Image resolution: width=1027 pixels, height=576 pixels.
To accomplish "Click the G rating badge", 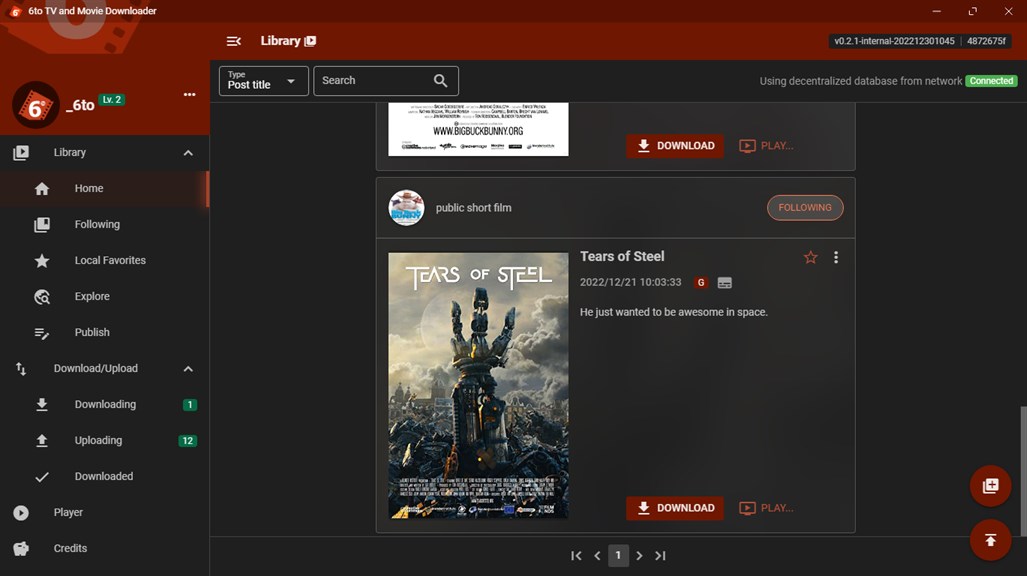I will pos(701,282).
